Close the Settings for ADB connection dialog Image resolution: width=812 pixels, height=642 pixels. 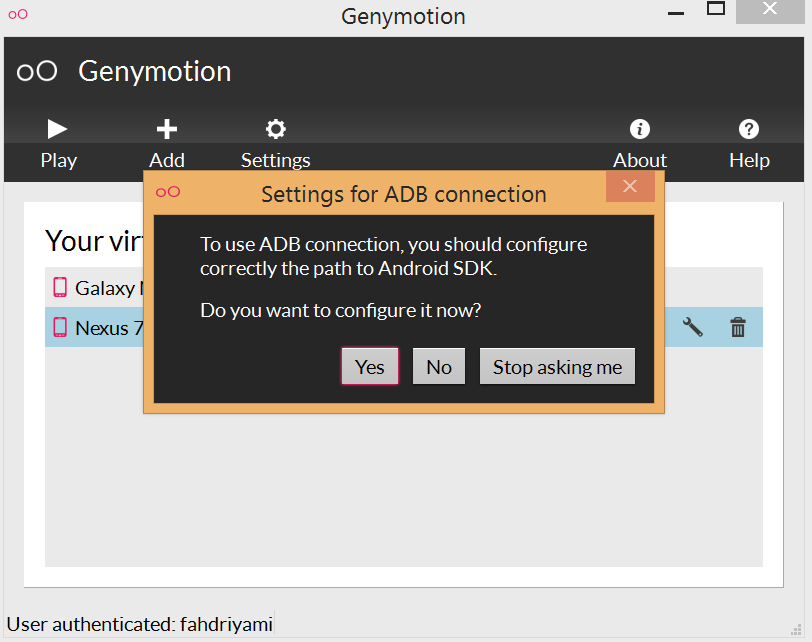pos(630,187)
